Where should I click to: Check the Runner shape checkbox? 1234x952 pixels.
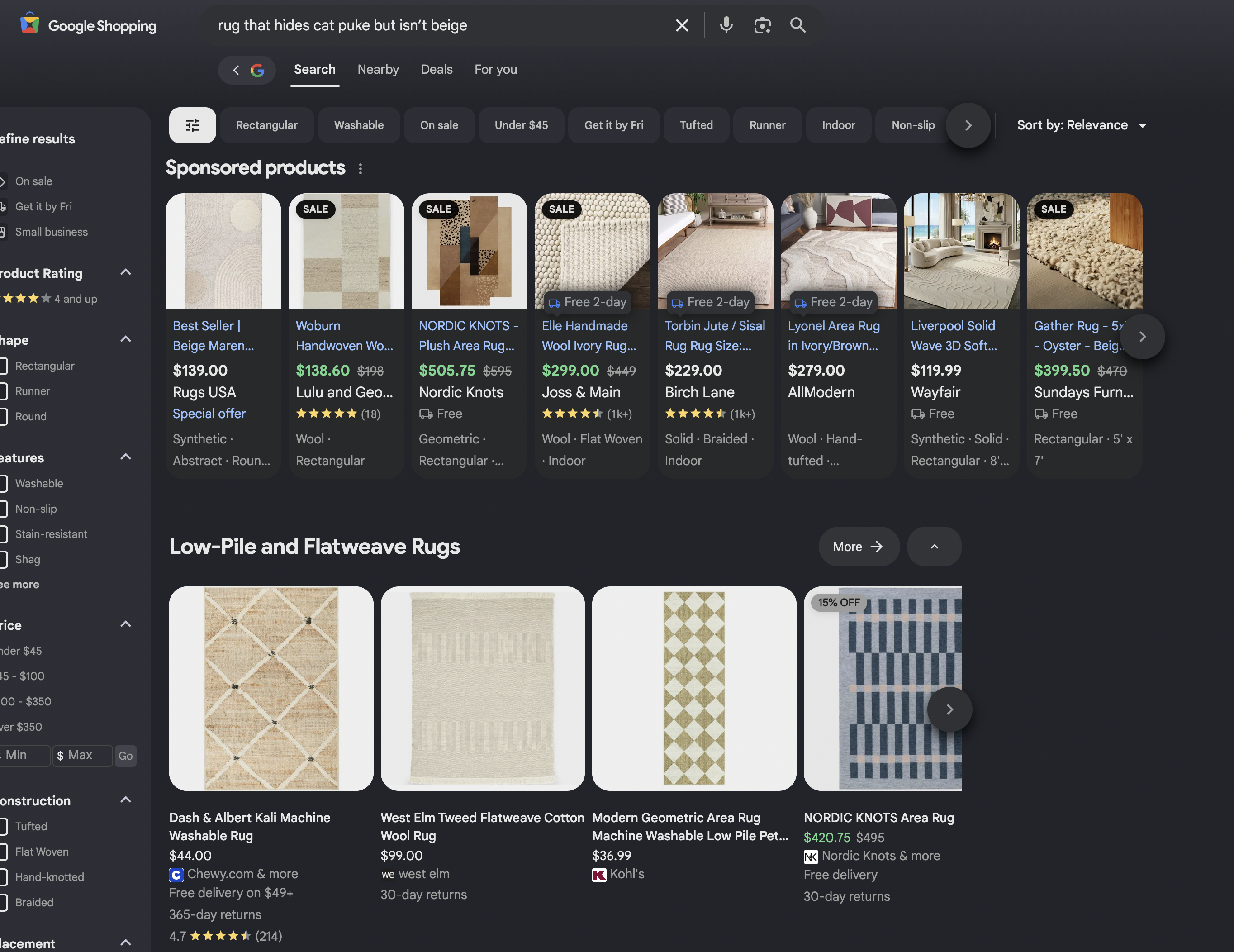(3, 391)
